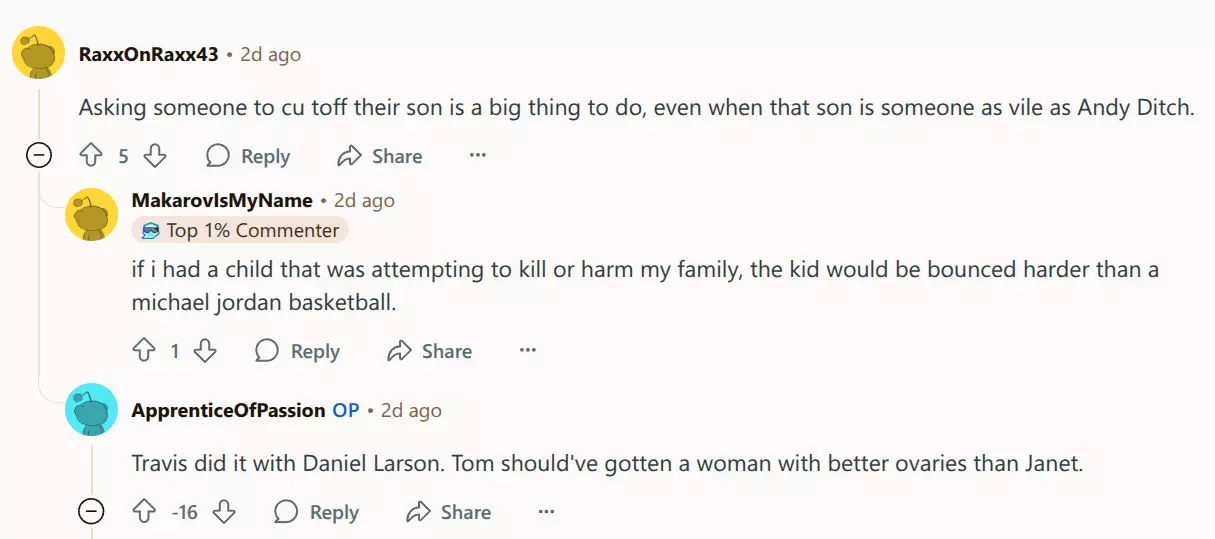Downvote RaxxOnRaxx43's comment
The width and height of the screenshot is (1215, 539).
(x=154, y=156)
